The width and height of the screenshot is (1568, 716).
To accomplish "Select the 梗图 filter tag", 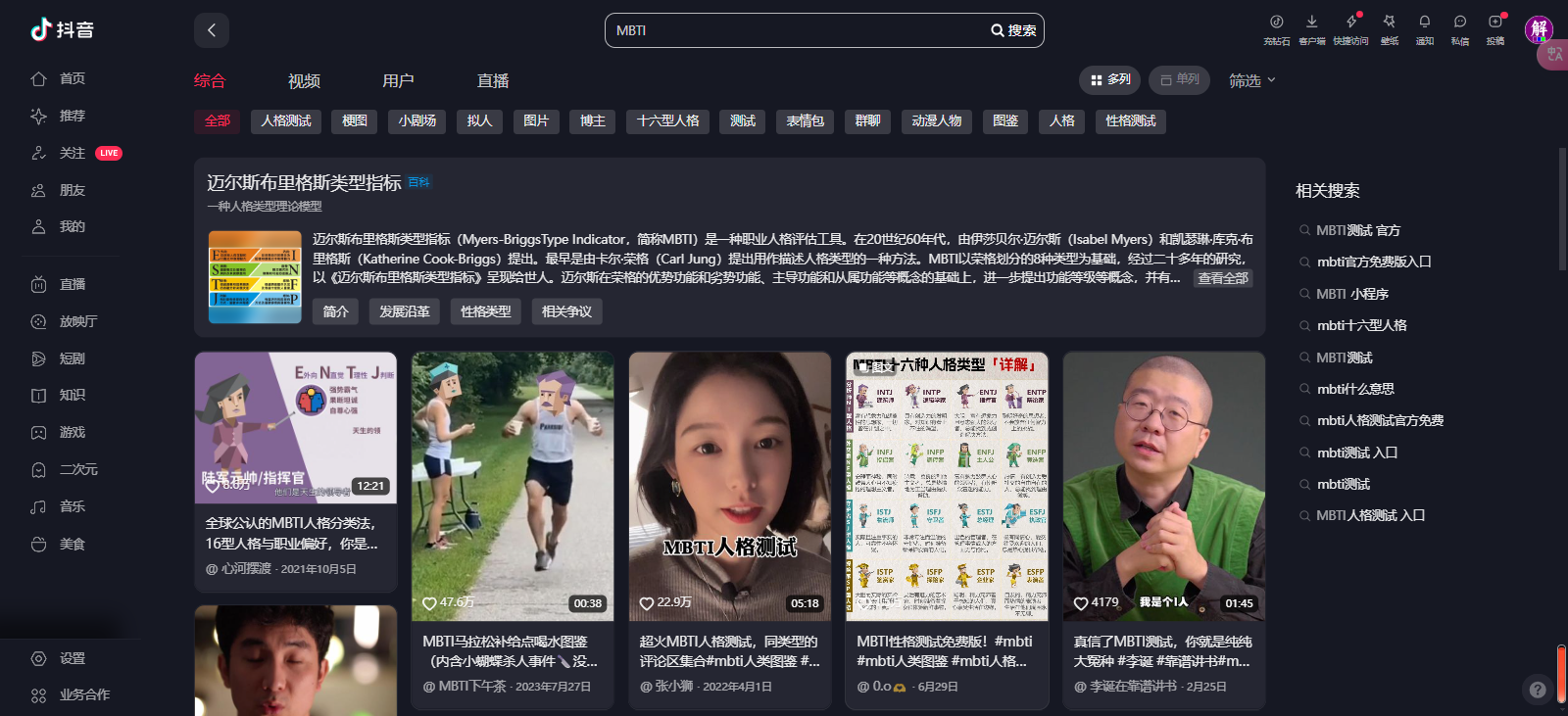I will click(x=355, y=120).
